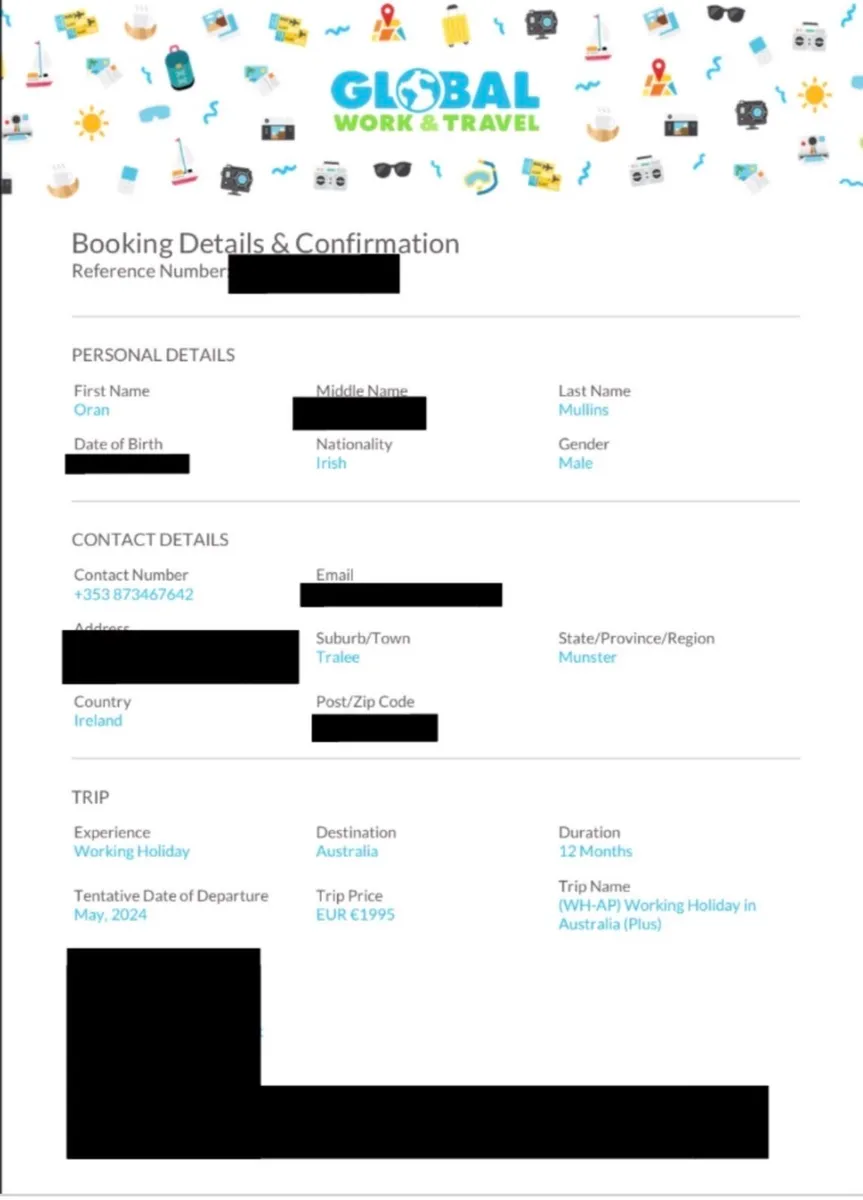Click the Global Work & Travel globe logo
This screenshot has height=1200, width=863.
coord(435,98)
